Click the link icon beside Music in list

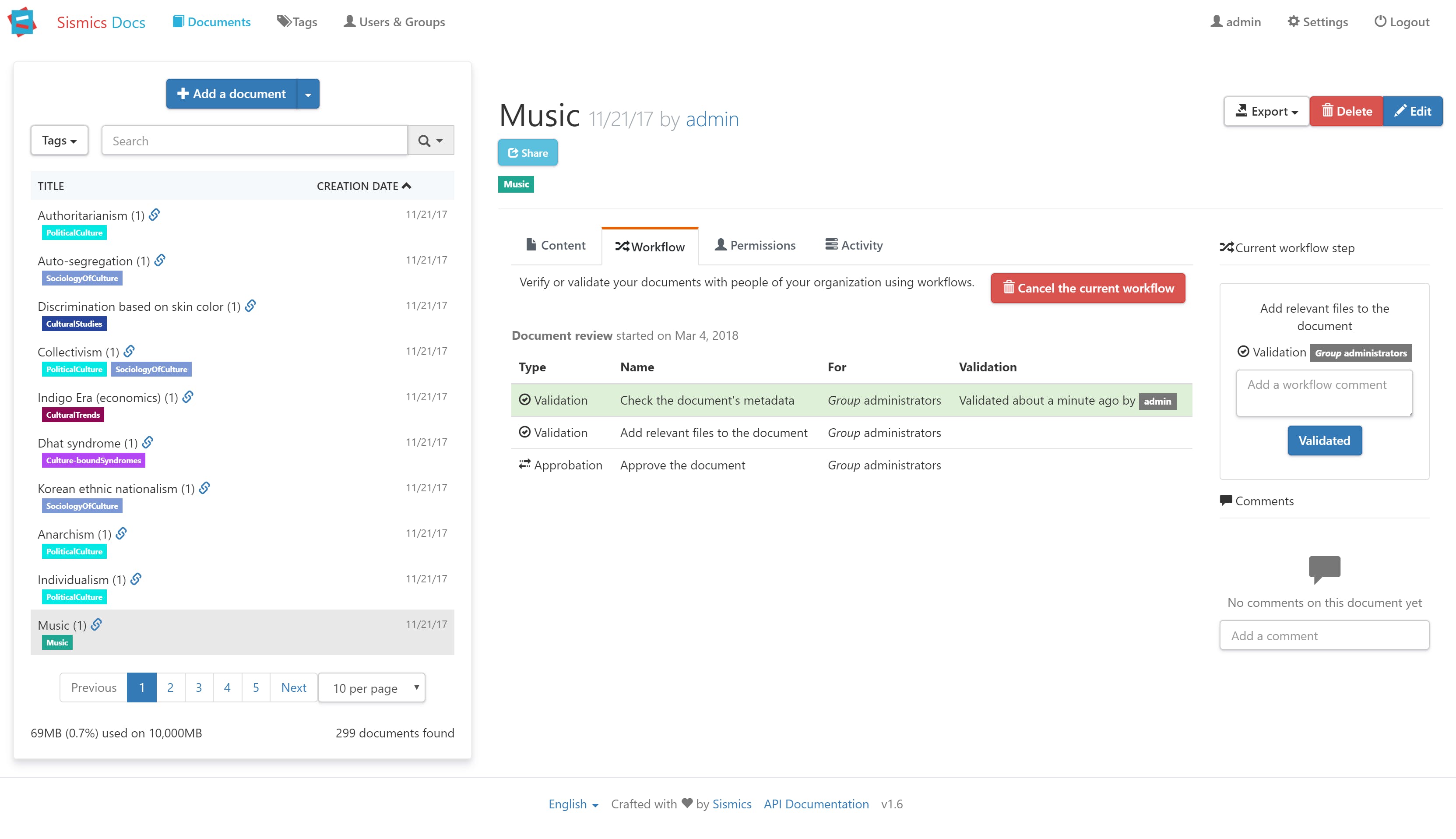pyautogui.click(x=97, y=624)
